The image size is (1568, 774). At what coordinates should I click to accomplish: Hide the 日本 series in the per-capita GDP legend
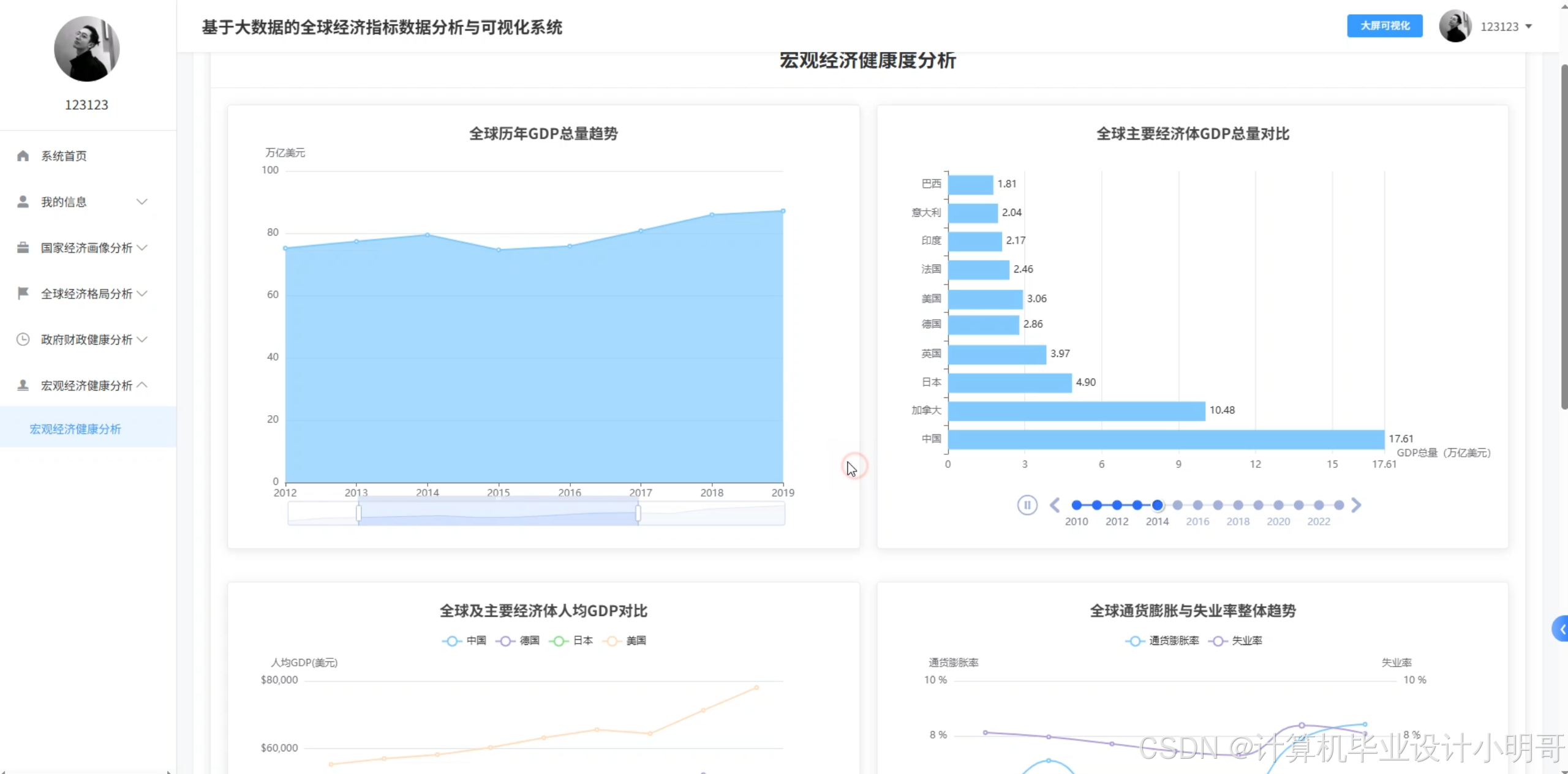(x=571, y=641)
